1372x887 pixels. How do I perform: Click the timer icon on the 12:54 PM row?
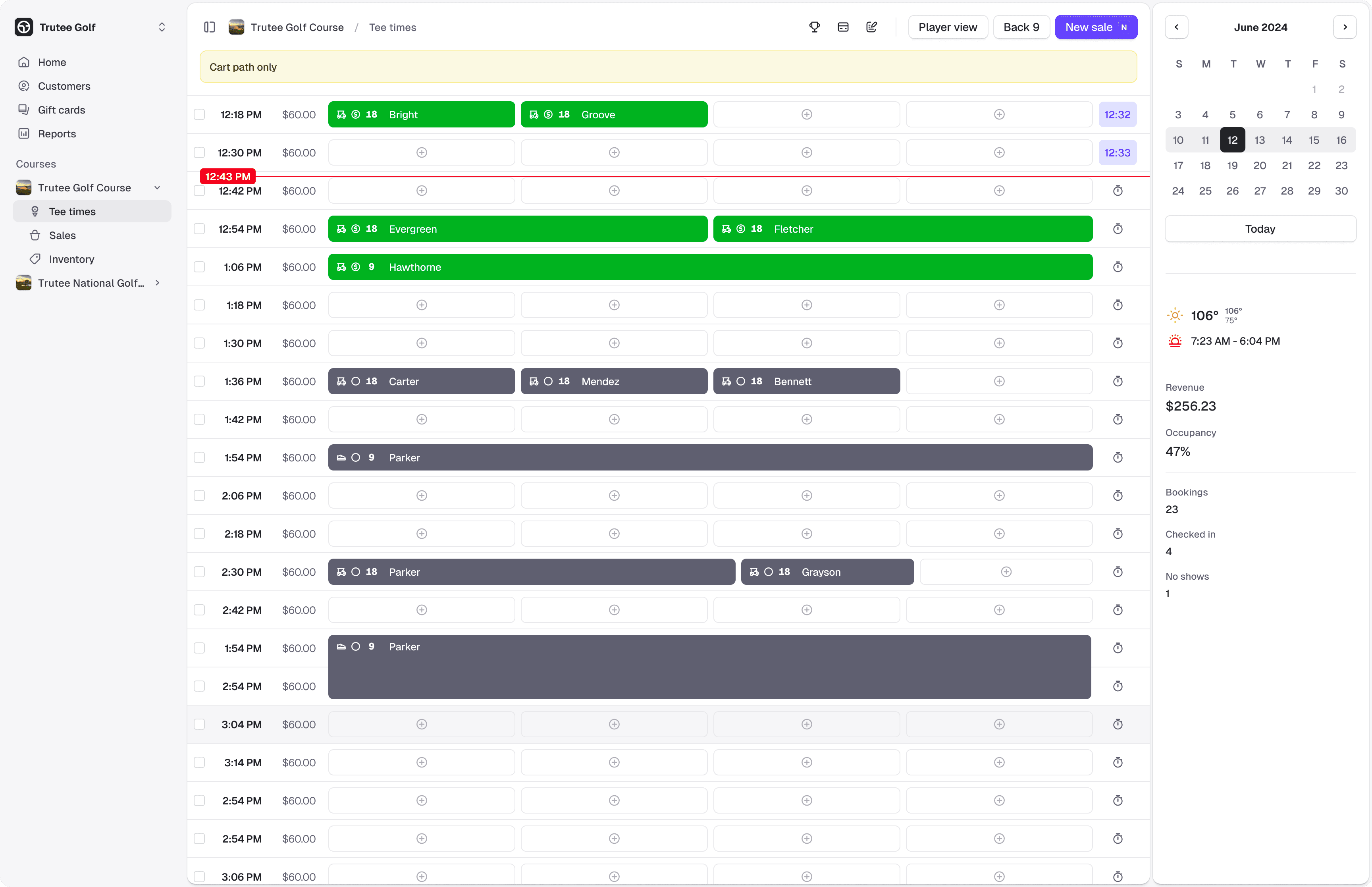[1118, 229]
